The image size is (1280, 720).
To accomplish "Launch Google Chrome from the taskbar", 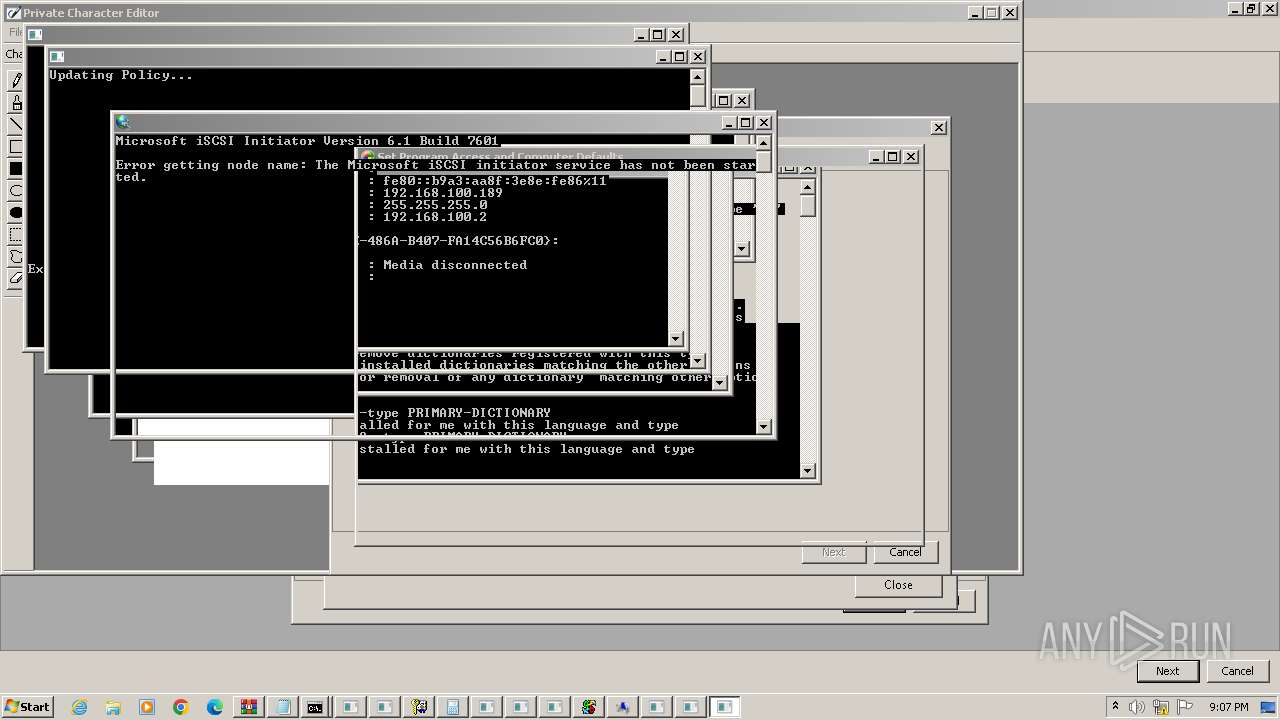I will [181, 707].
